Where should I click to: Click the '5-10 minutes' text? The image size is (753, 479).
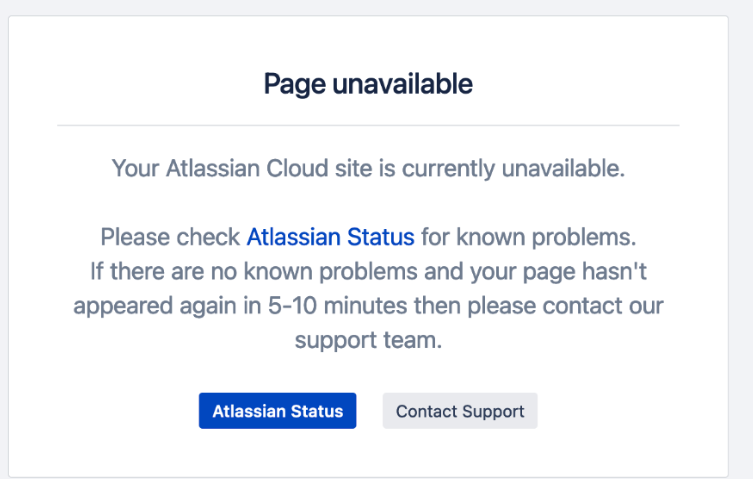[338, 306]
